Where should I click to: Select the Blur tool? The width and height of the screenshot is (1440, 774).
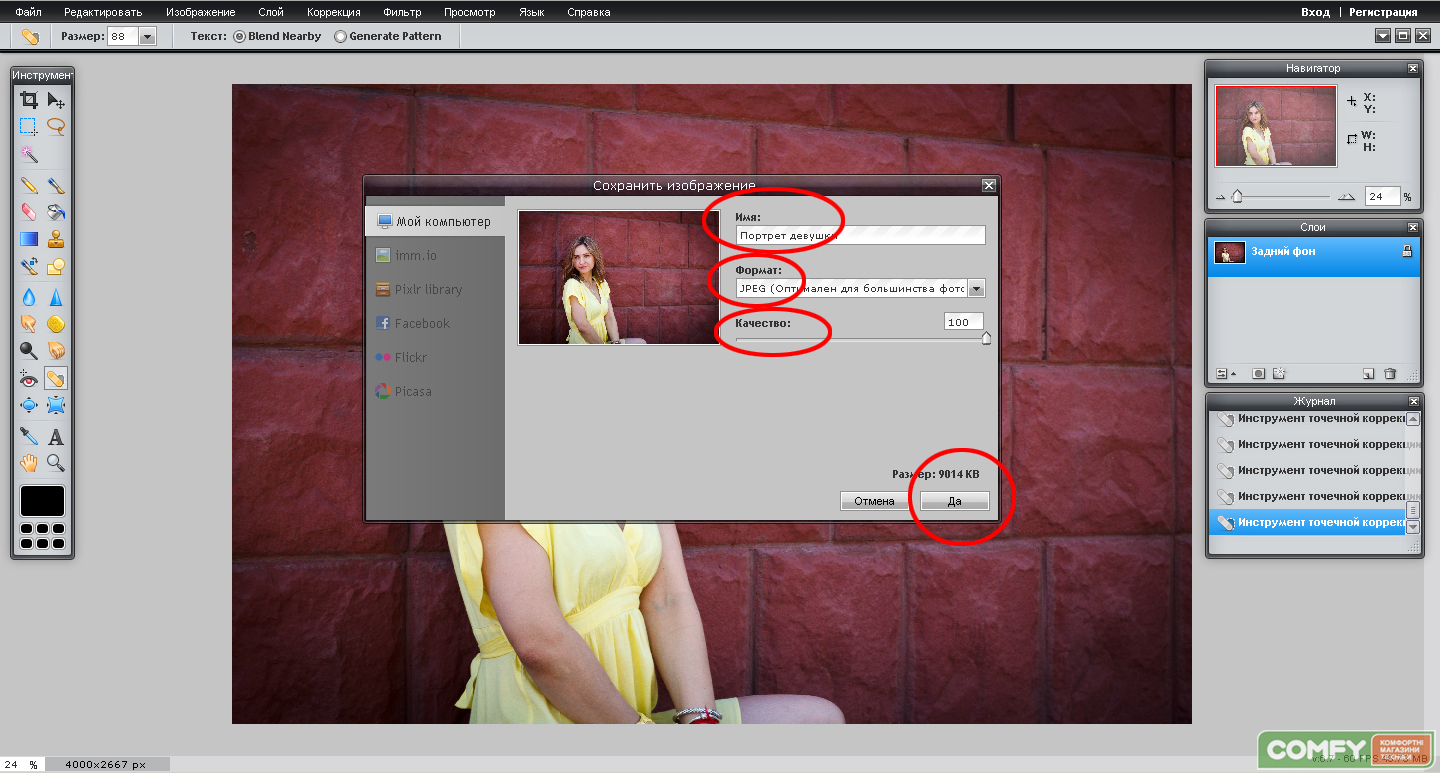29,297
